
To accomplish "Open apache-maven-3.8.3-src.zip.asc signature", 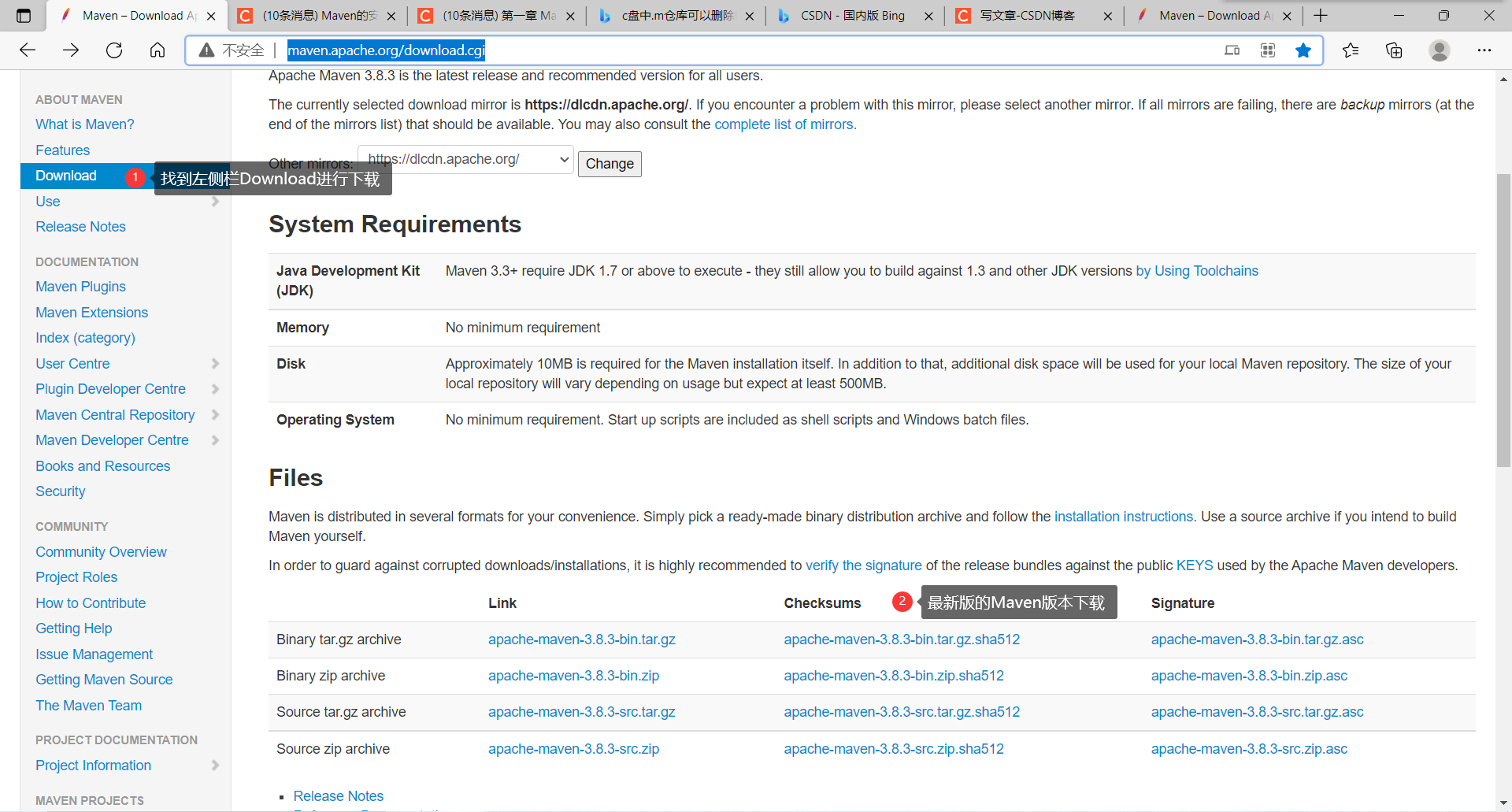I will [x=1250, y=749].
